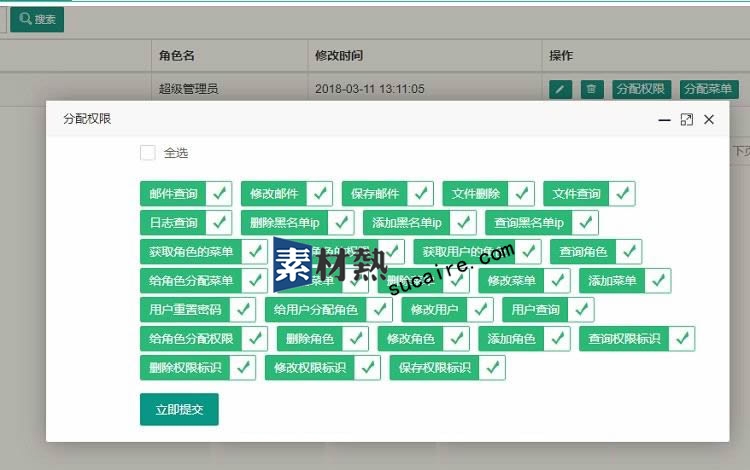
Task: Toggle the 文件删除 permission
Action: click(x=489, y=194)
